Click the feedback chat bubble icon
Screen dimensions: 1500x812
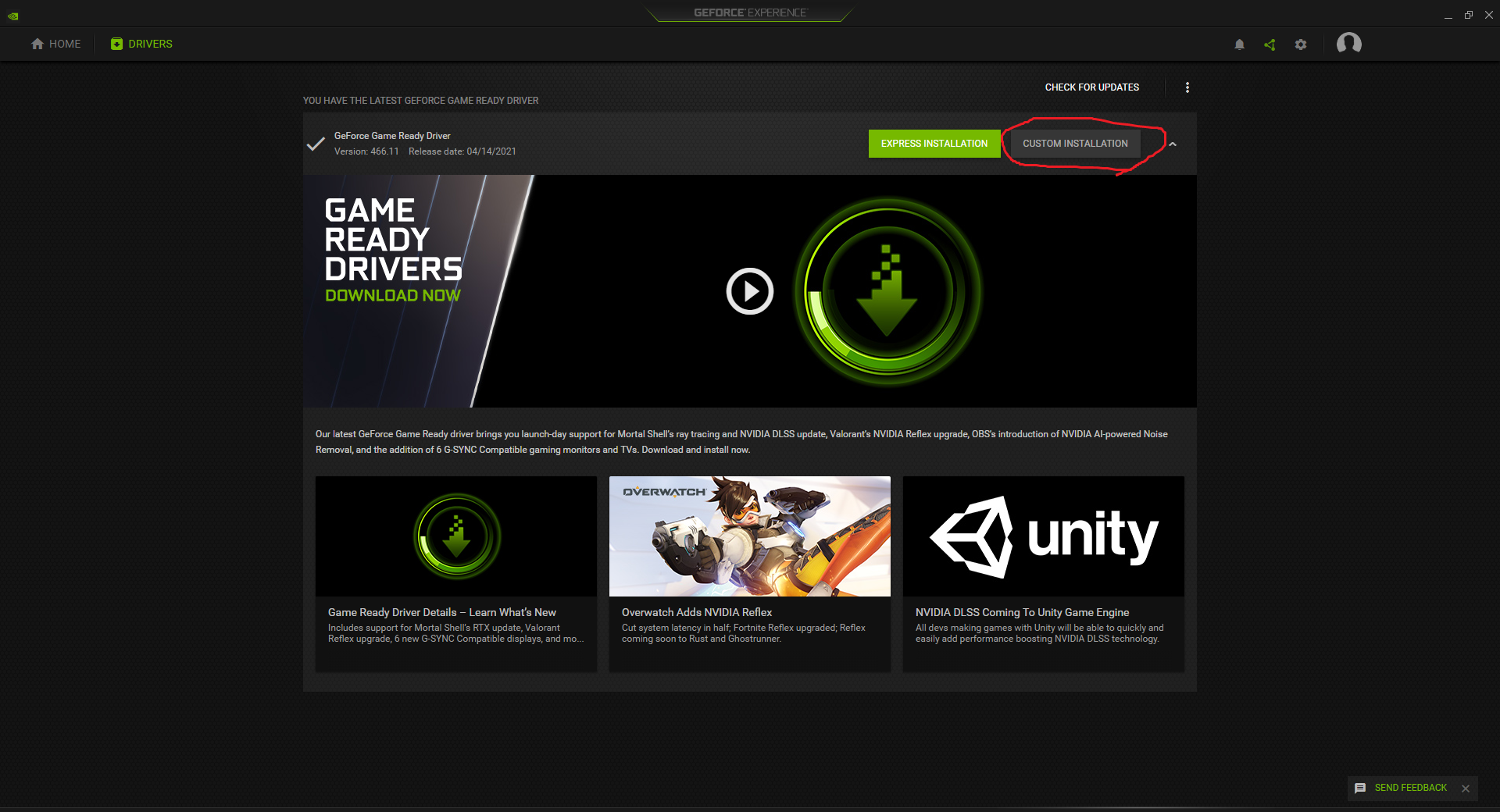click(1360, 789)
